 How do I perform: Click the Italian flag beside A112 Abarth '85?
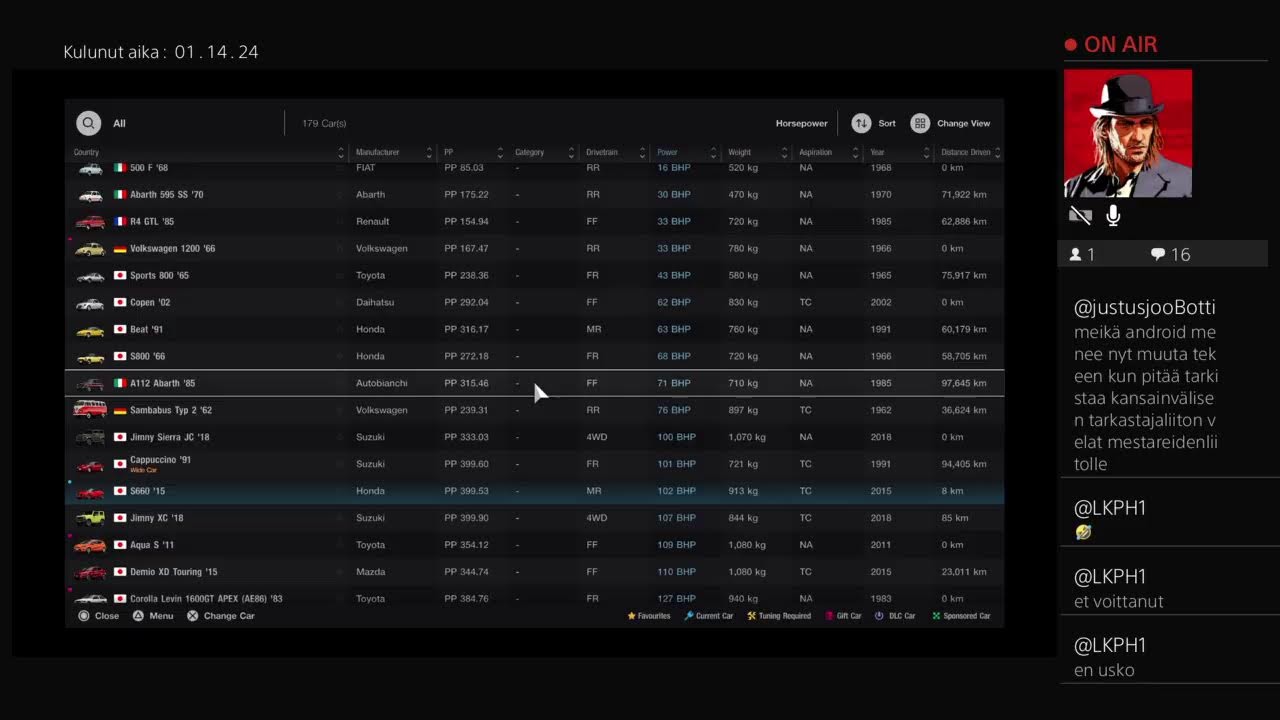[x=120, y=383]
